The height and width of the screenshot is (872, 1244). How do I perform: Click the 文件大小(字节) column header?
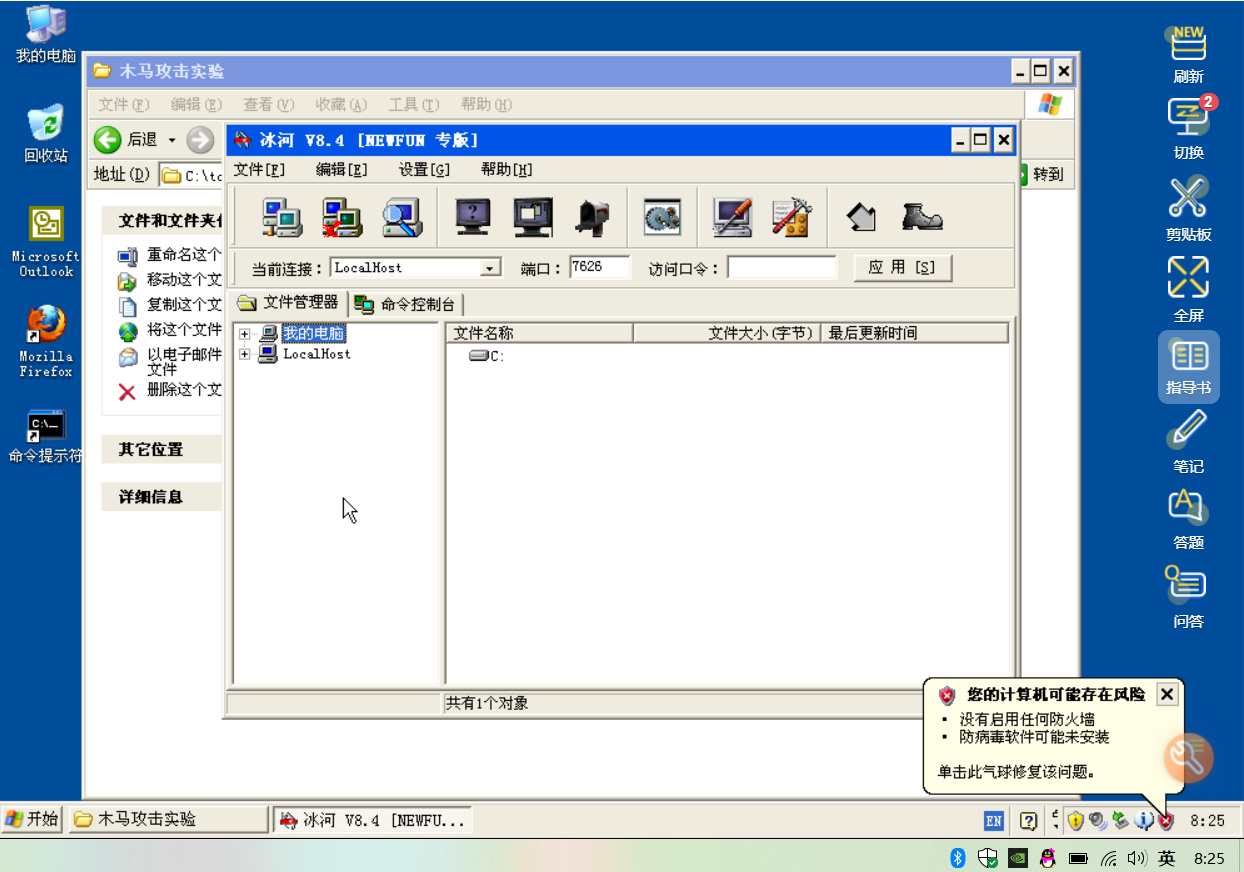point(727,333)
